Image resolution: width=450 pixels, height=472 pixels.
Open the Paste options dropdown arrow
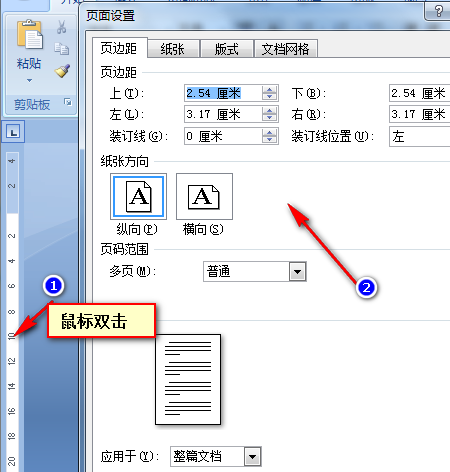tap(29, 80)
